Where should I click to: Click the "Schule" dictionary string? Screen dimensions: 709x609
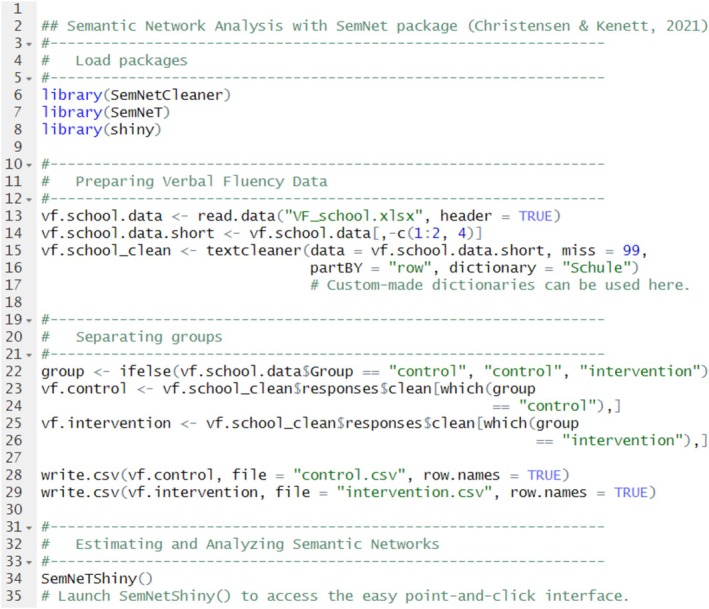click(596, 268)
